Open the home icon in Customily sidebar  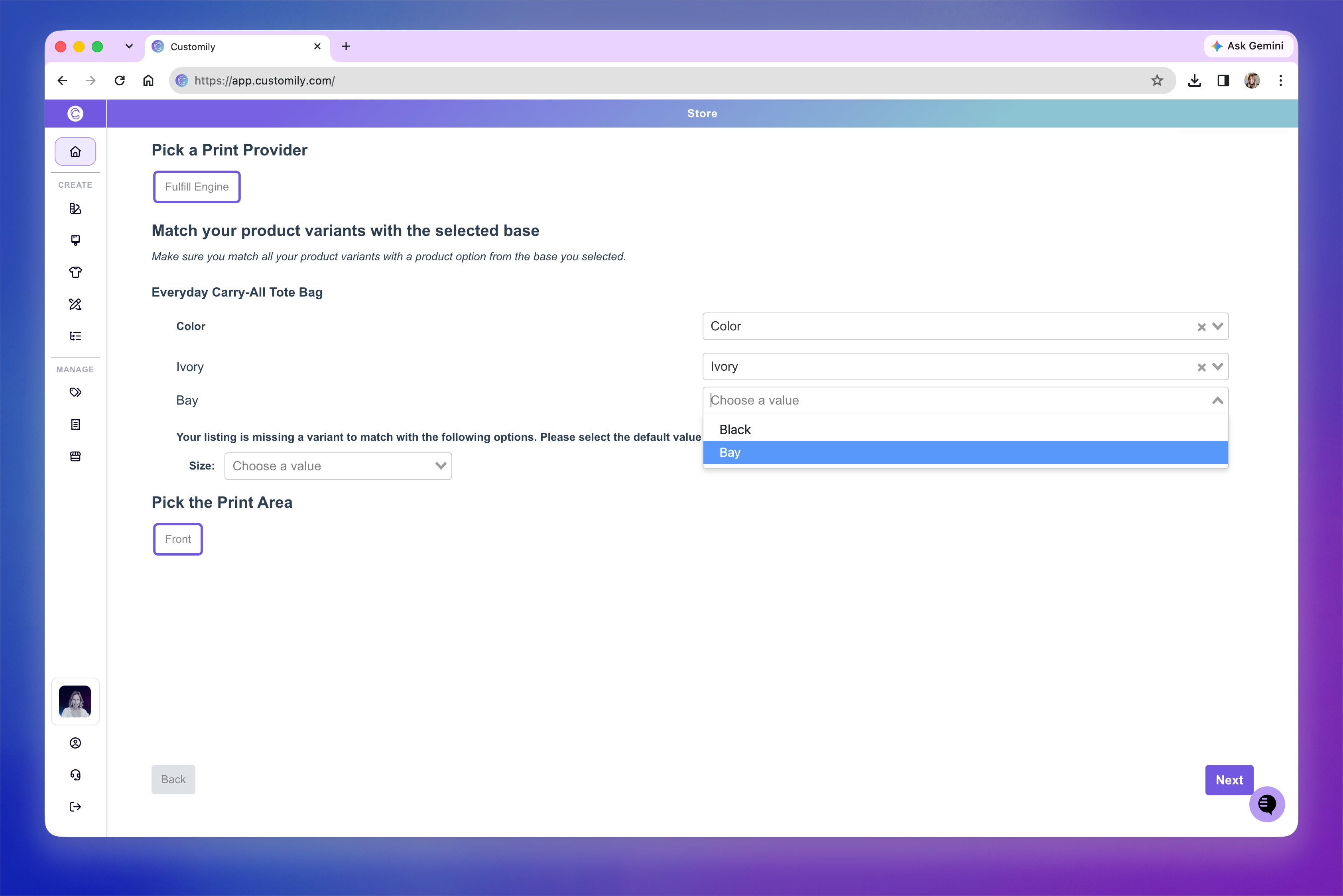pos(75,151)
